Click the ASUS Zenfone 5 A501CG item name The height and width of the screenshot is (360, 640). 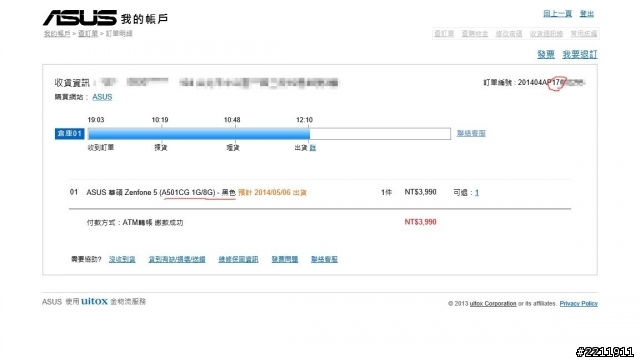[x=161, y=192]
